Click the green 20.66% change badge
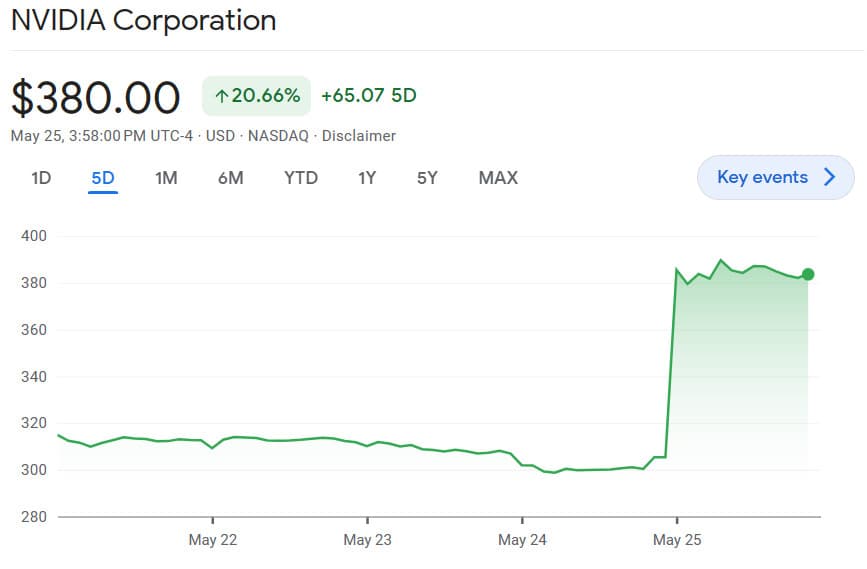Viewport: 867px width, 569px height. pos(256,96)
